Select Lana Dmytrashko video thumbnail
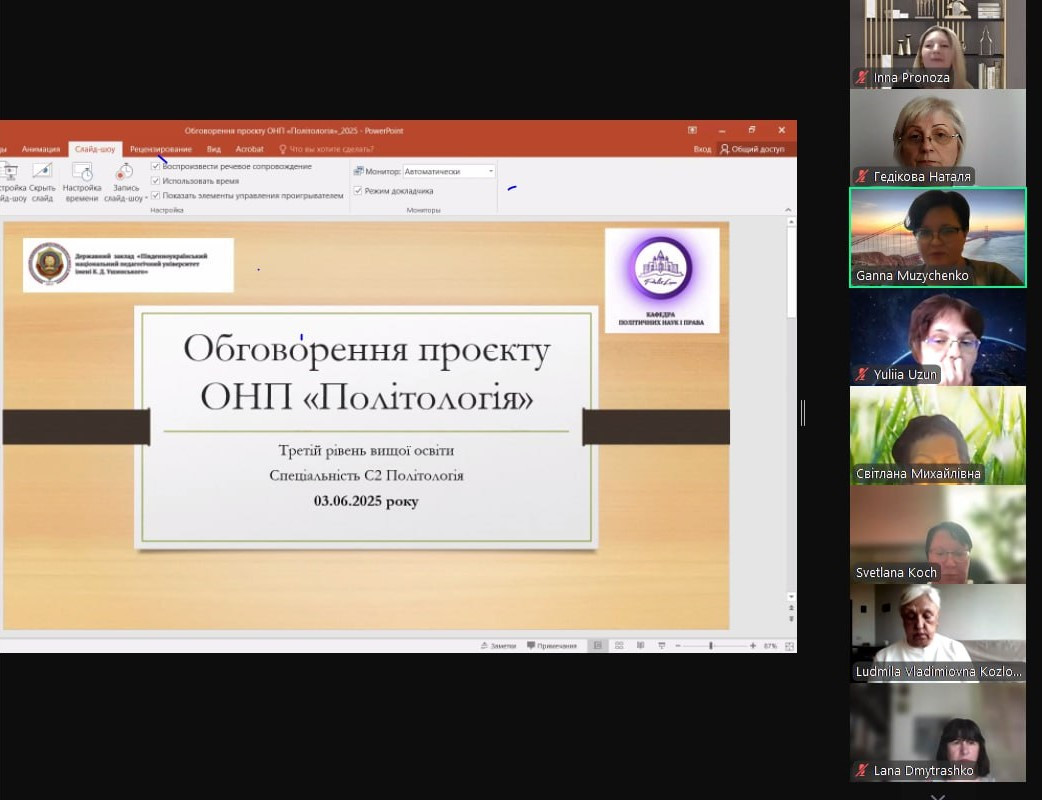 click(938, 732)
